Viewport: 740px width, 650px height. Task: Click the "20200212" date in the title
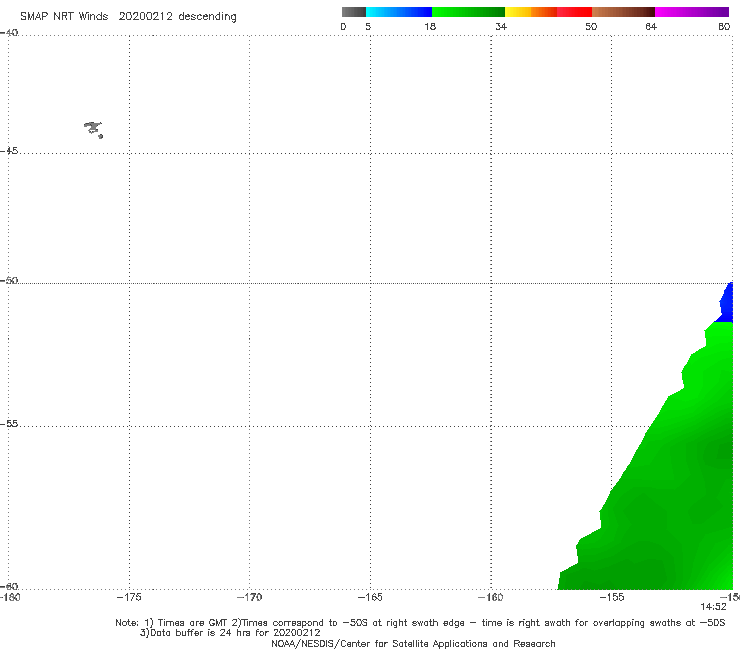(x=145, y=17)
